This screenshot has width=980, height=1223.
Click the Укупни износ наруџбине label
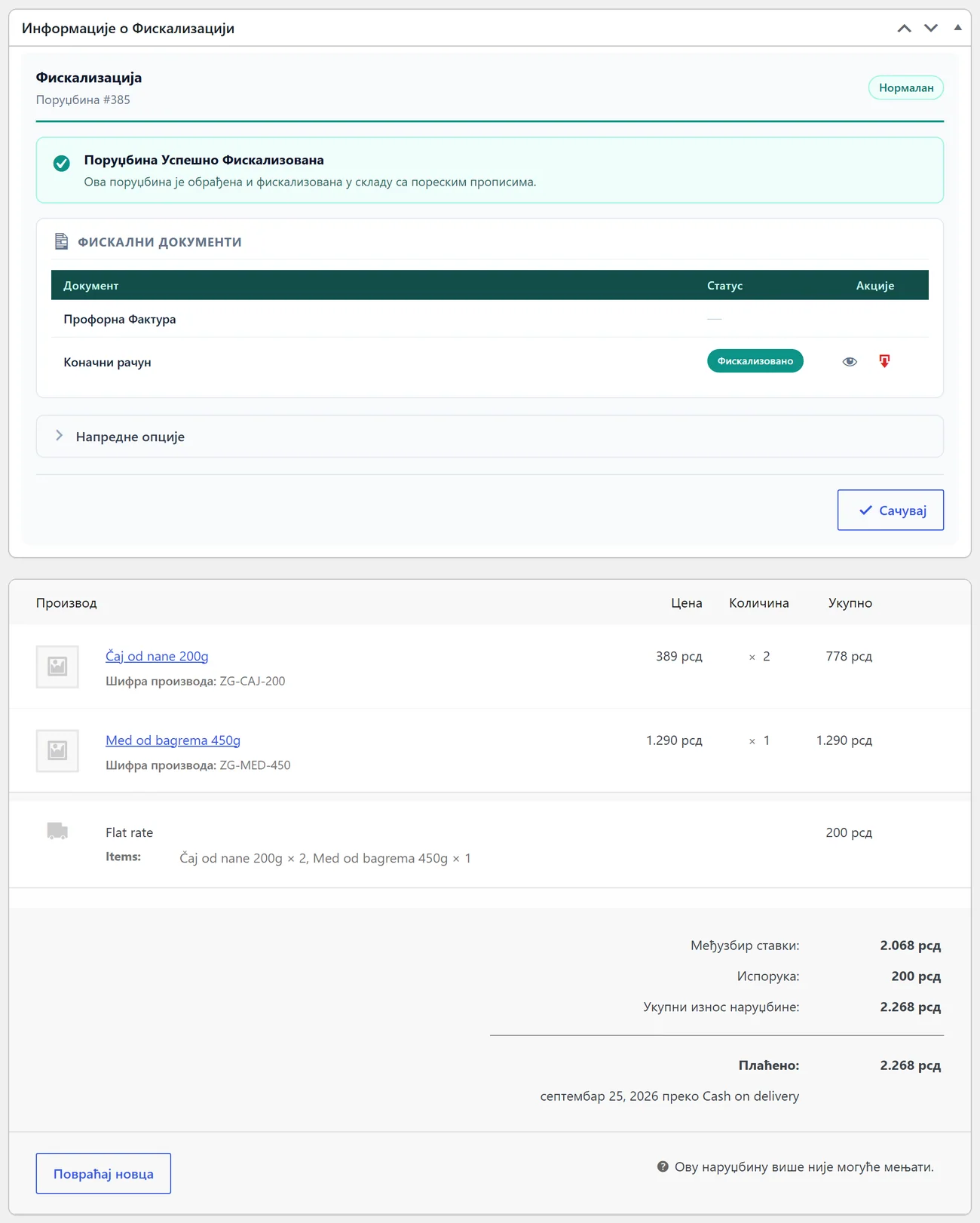(721, 1007)
